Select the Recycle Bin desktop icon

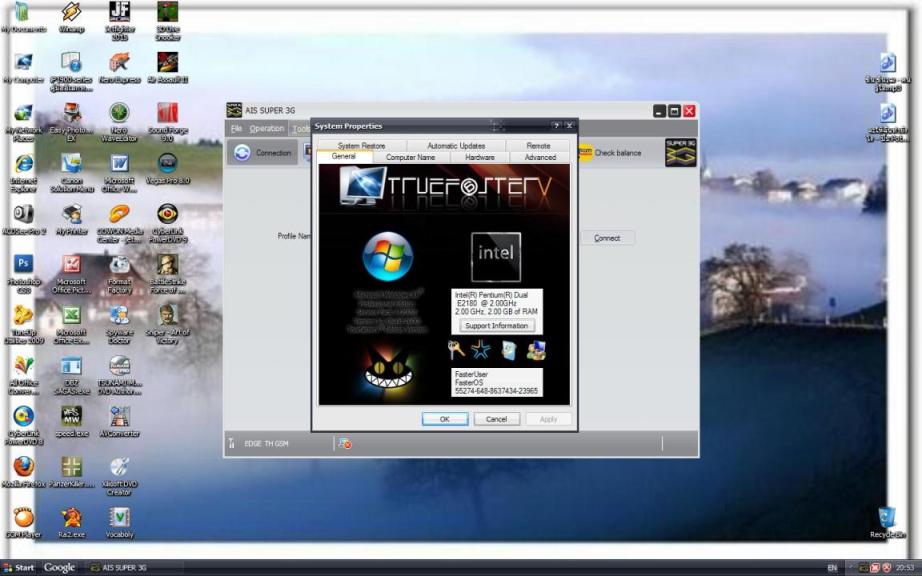point(888,523)
